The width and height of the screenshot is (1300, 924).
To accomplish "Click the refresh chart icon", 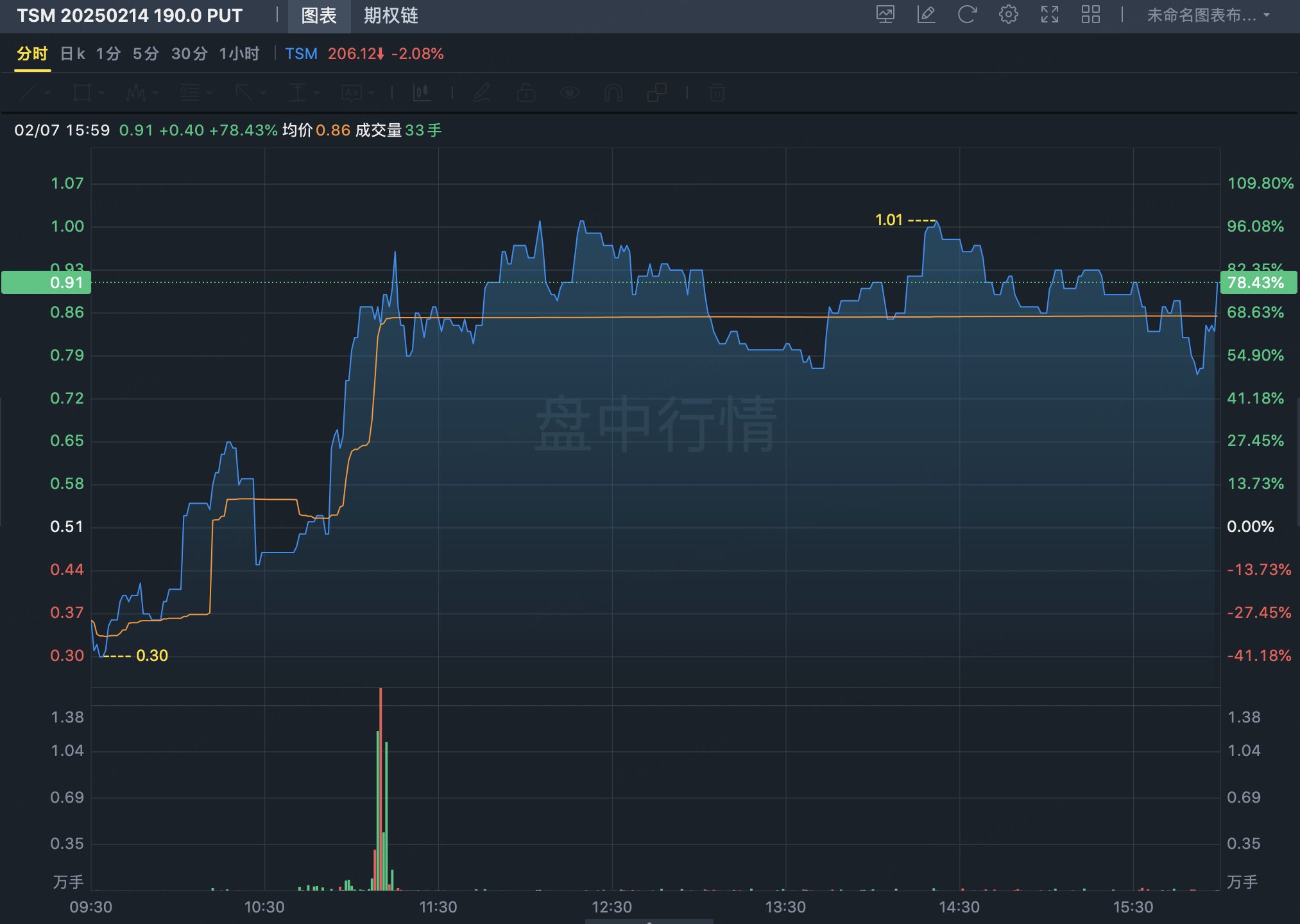I will click(967, 15).
